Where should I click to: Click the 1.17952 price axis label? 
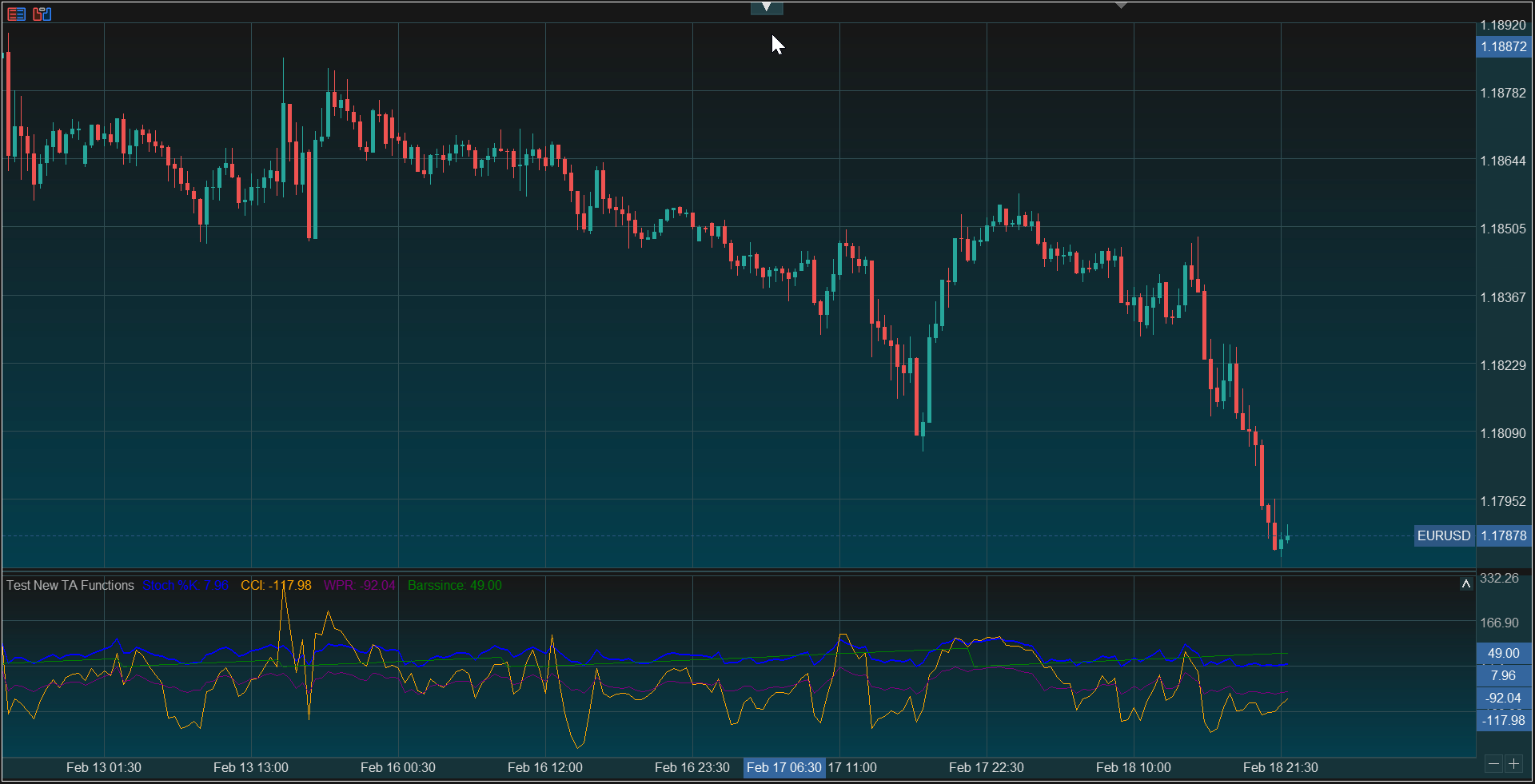pos(1503,501)
